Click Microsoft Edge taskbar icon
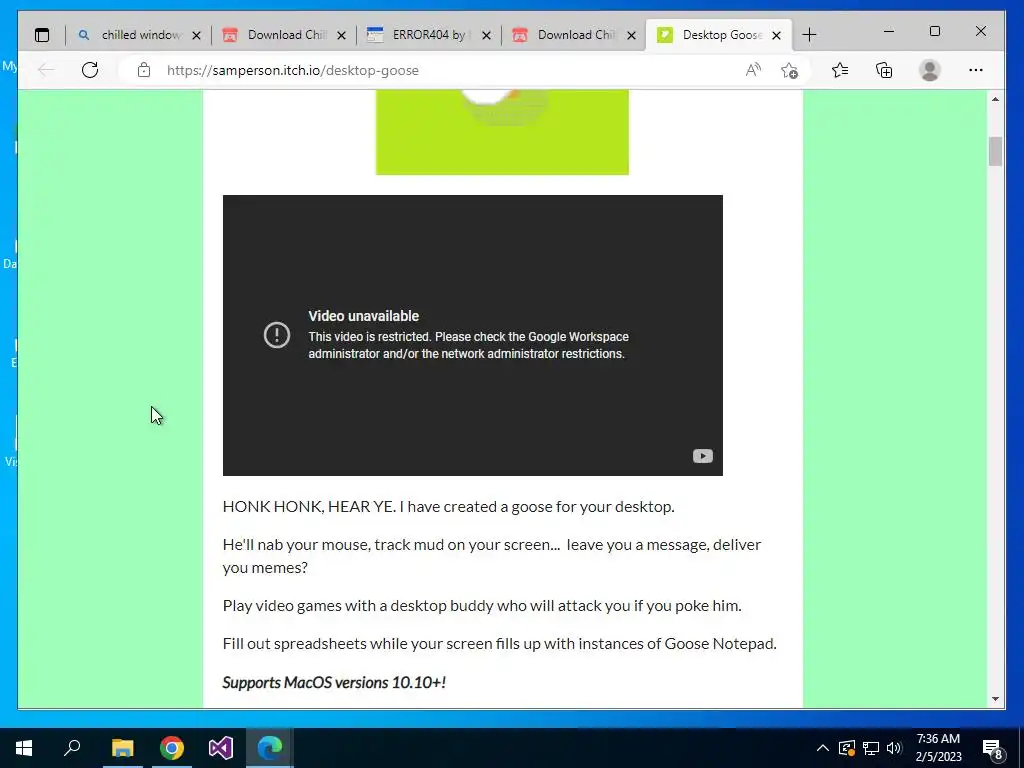This screenshot has height=768, width=1024. 270,748
